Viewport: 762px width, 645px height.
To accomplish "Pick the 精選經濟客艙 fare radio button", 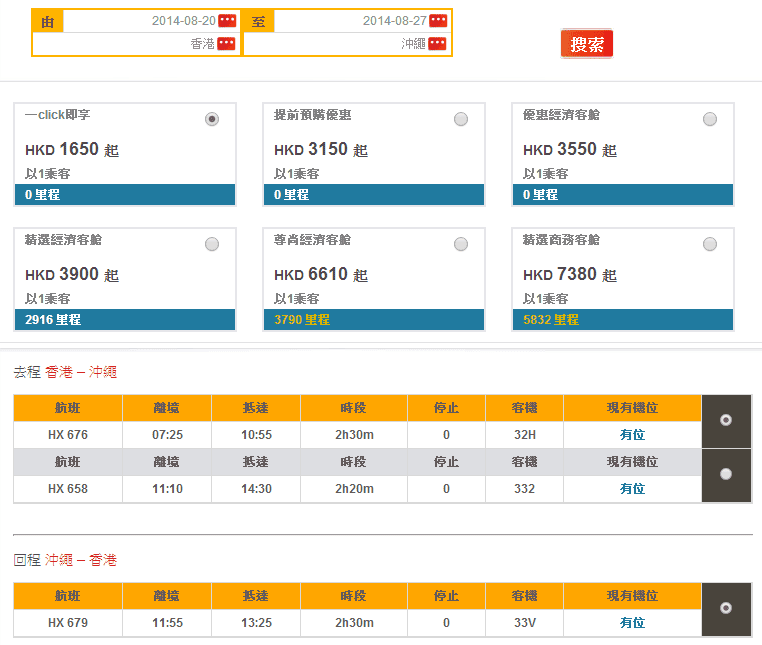I will tap(212, 244).
